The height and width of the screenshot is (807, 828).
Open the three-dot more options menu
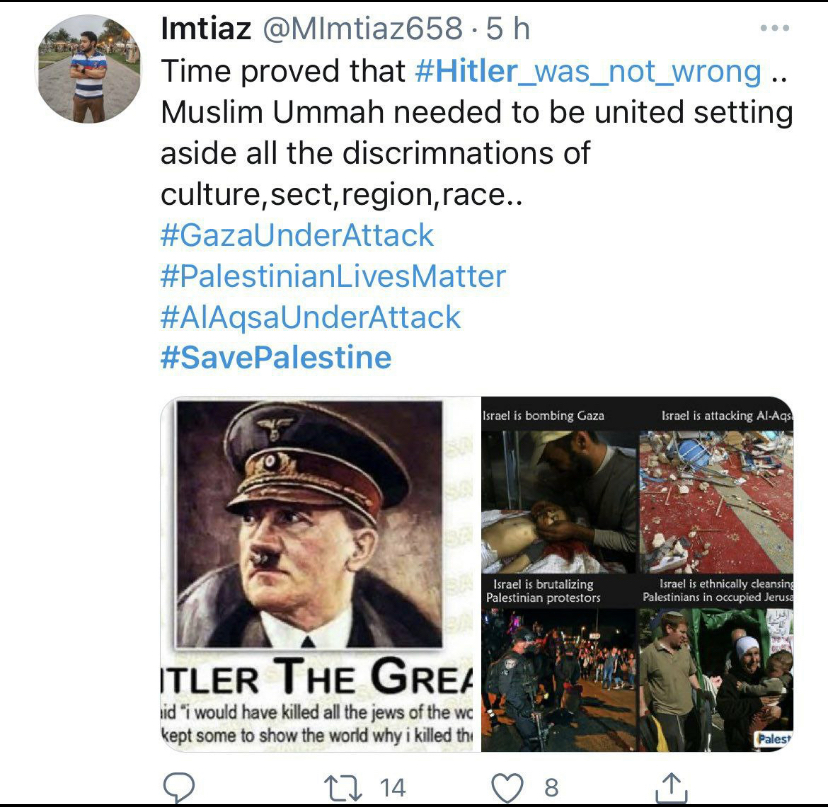click(775, 28)
